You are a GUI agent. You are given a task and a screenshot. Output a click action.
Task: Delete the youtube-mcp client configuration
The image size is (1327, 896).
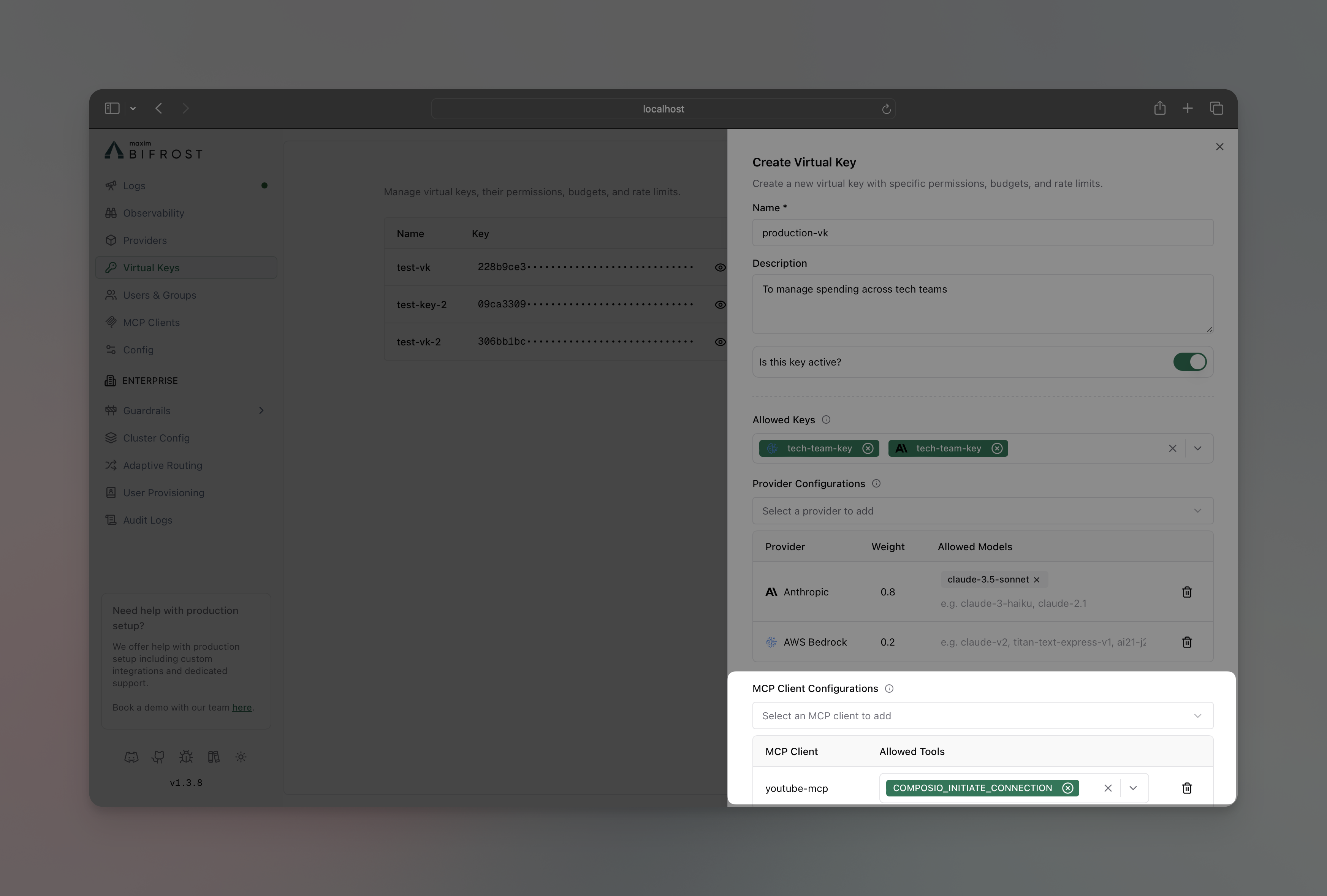click(x=1187, y=788)
